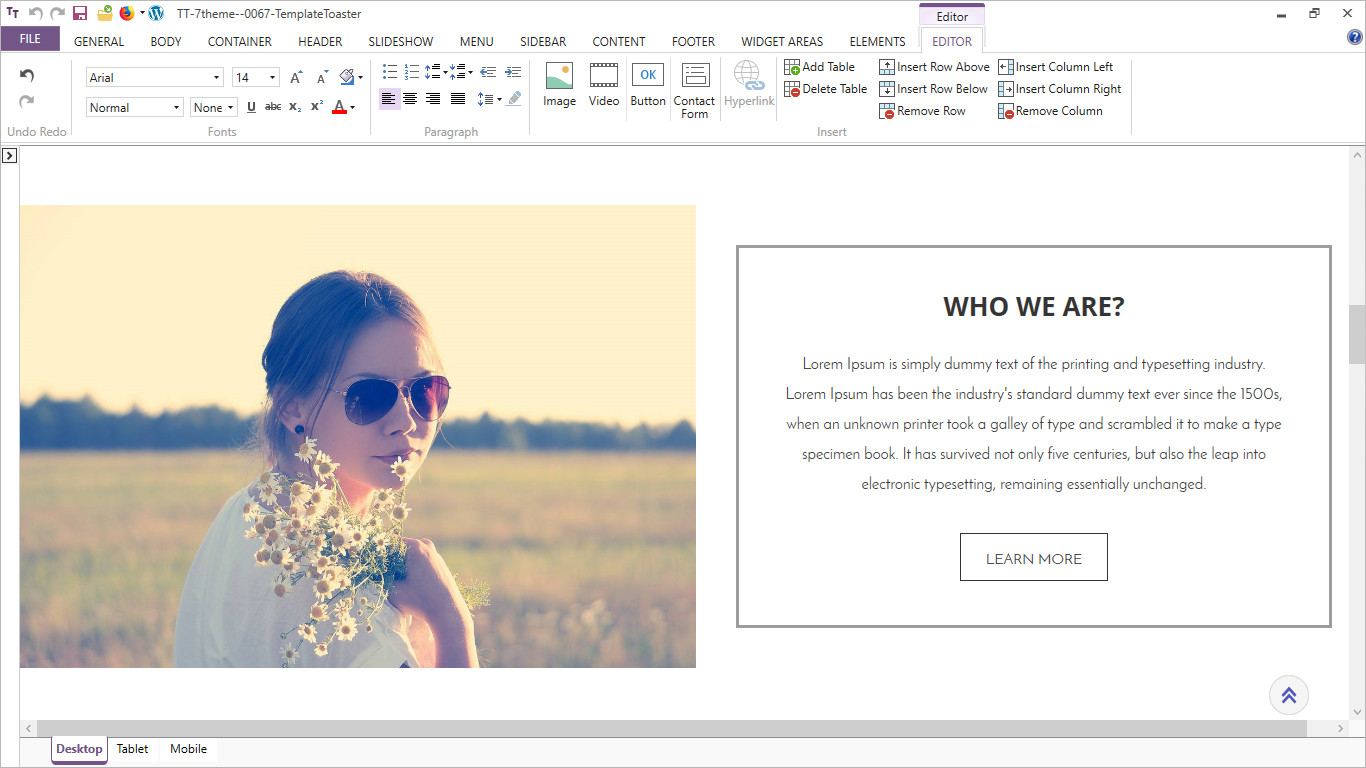Click the LEARN MORE button

click(1033, 558)
